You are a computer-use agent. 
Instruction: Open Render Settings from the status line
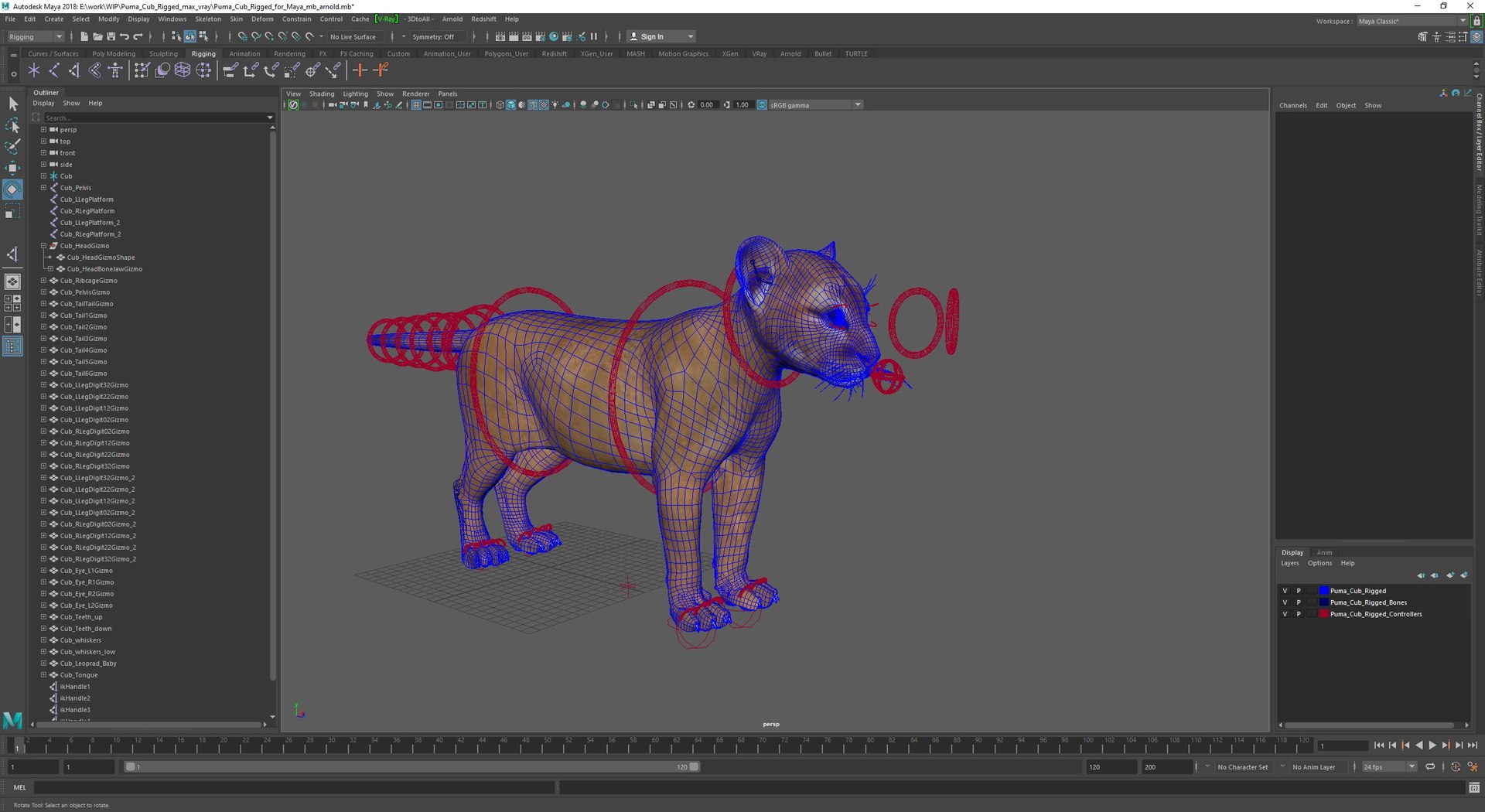[540, 36]
